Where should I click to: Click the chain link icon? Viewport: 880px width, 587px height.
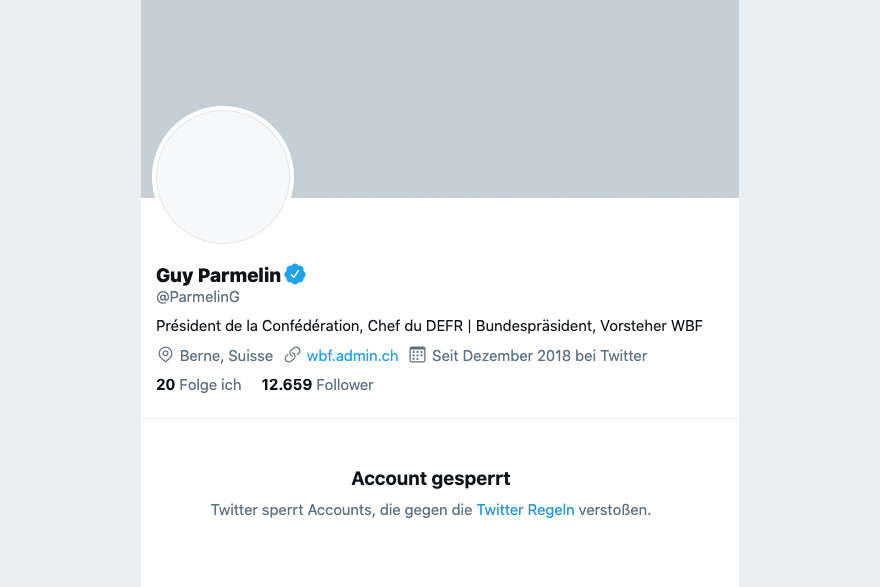pos(293,355)
